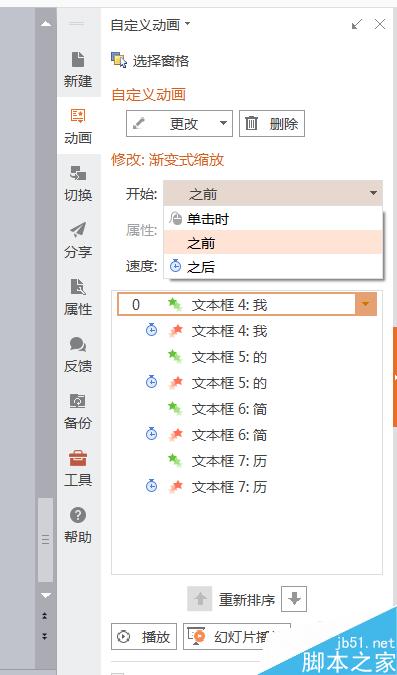Select the 动画 sidebar tab
The image size is (397, 675).
(x=78, y=126)
